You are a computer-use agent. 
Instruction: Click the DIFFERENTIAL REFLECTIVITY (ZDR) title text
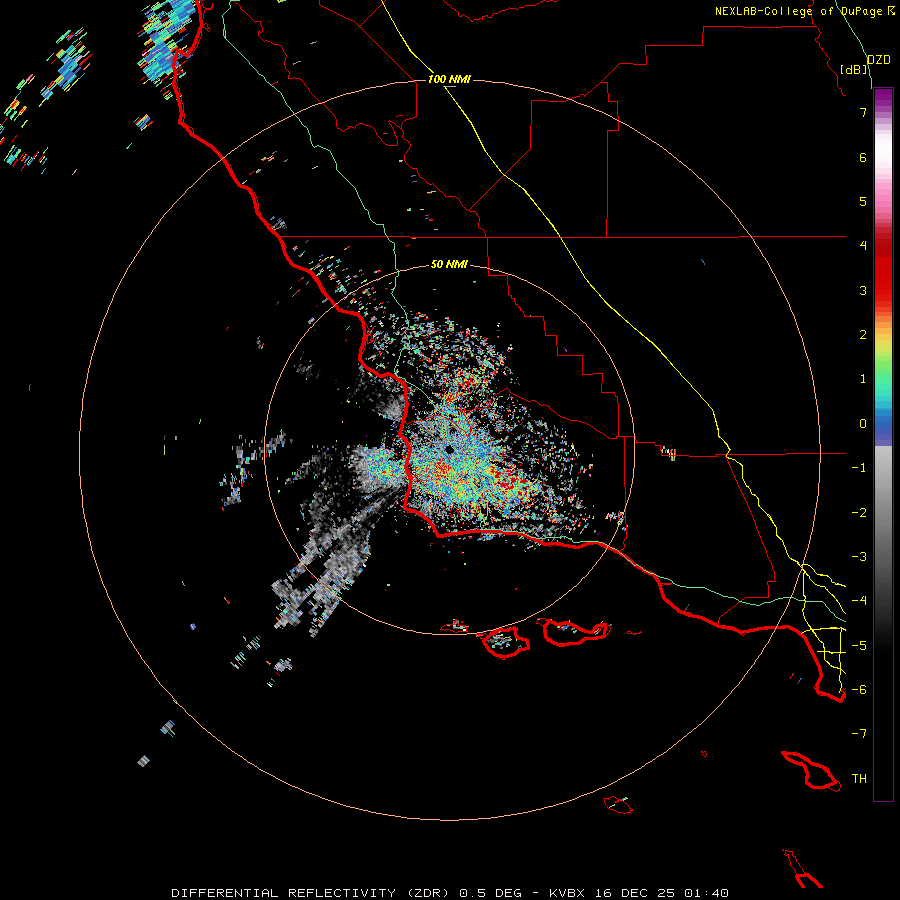(313, 893)
